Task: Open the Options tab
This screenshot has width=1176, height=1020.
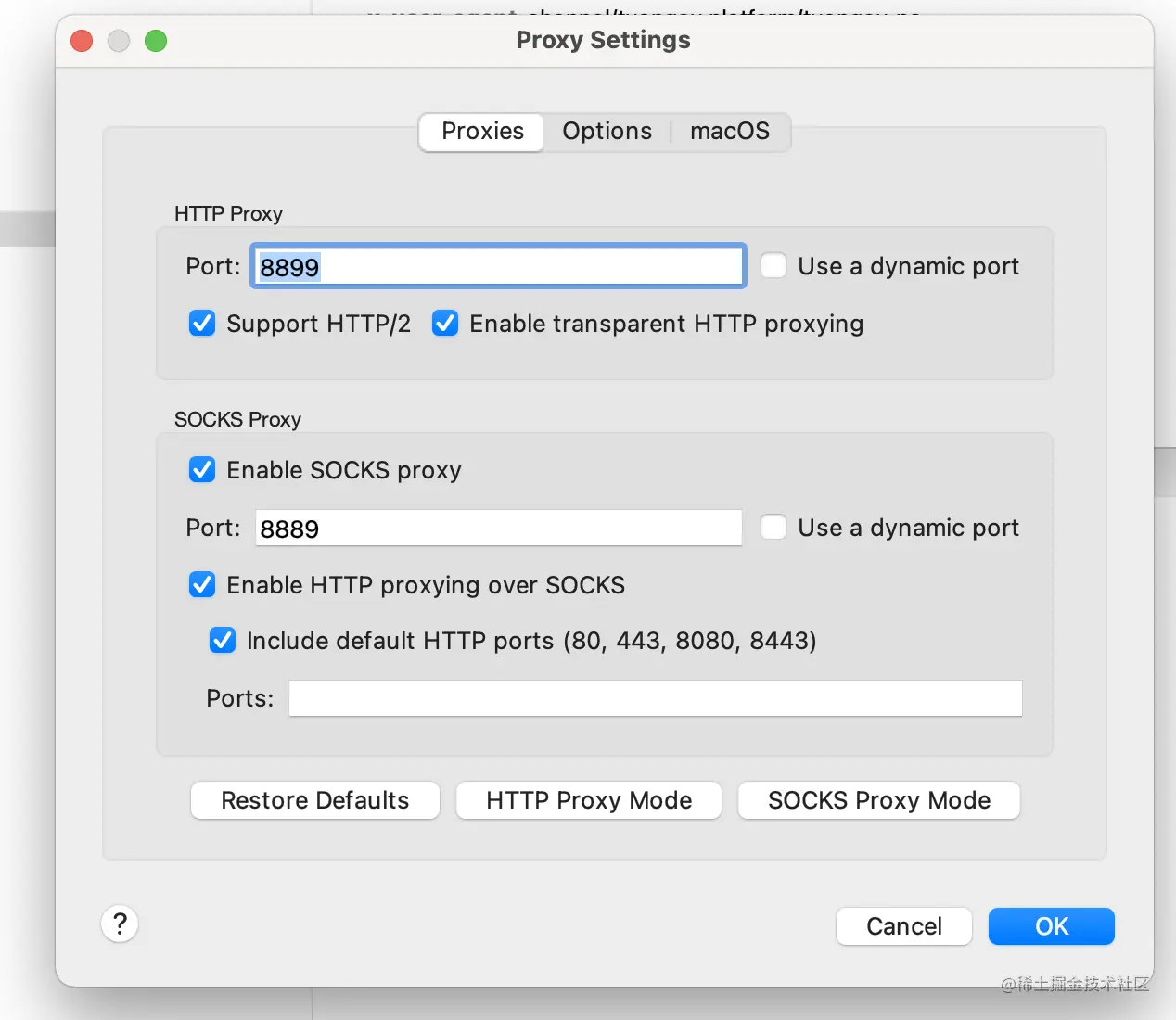Action: click(607, 132)
